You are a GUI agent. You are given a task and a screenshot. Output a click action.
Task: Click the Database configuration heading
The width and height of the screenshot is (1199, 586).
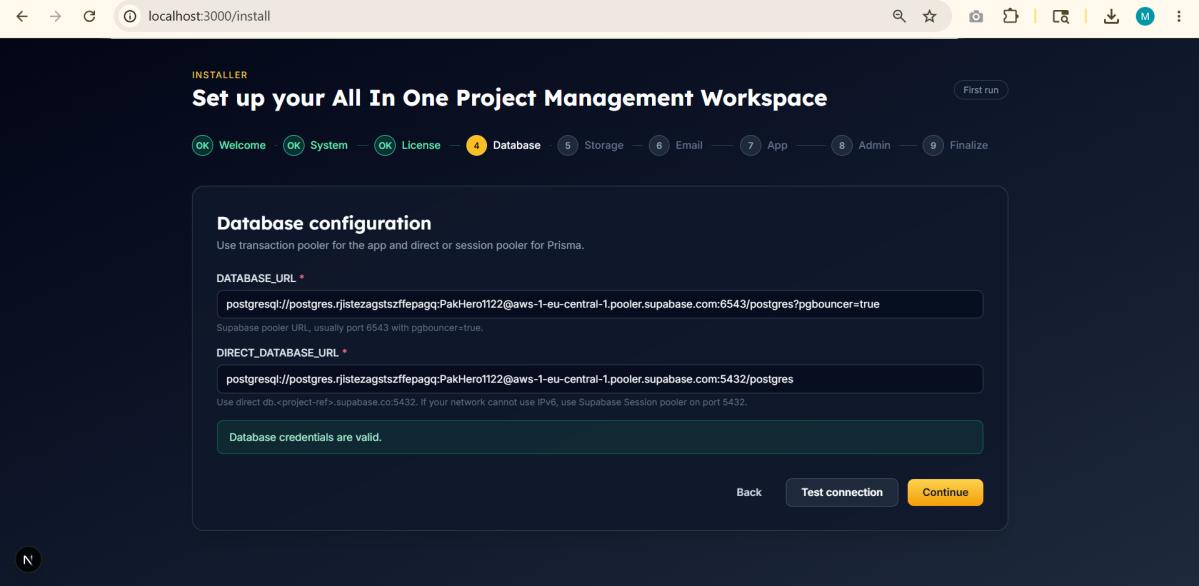324,223
